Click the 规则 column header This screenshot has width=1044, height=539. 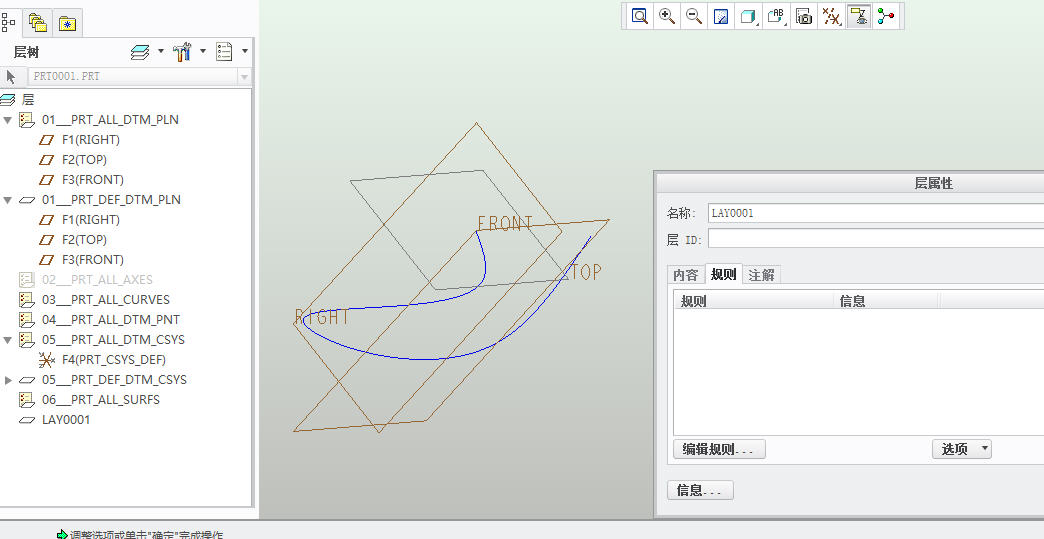pyautogui.click(x=754, y=301)
